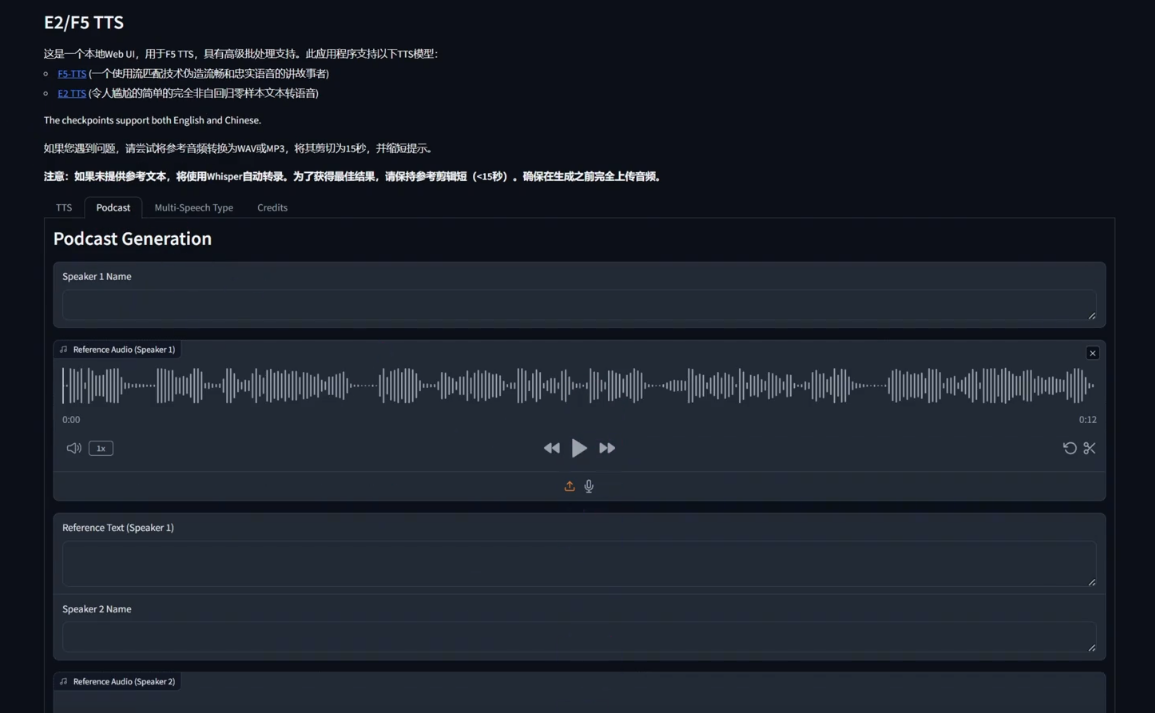Adjust the speaker volume icon in audio player
1155x713 pixels.
(x=73, y=448)
